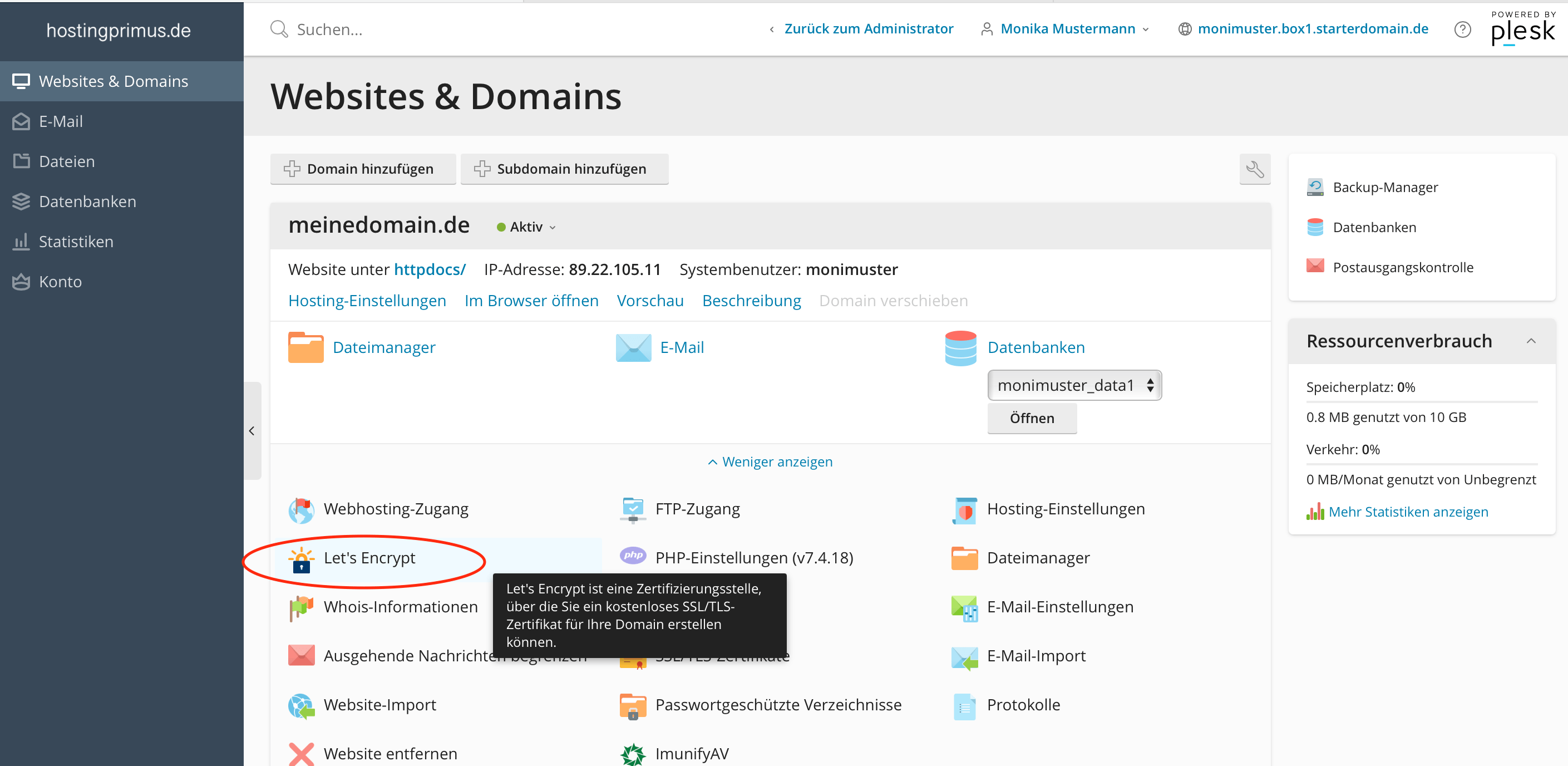
Task: Click the Datenbanken text link in right panel
Action: [x=1374, y=228]
